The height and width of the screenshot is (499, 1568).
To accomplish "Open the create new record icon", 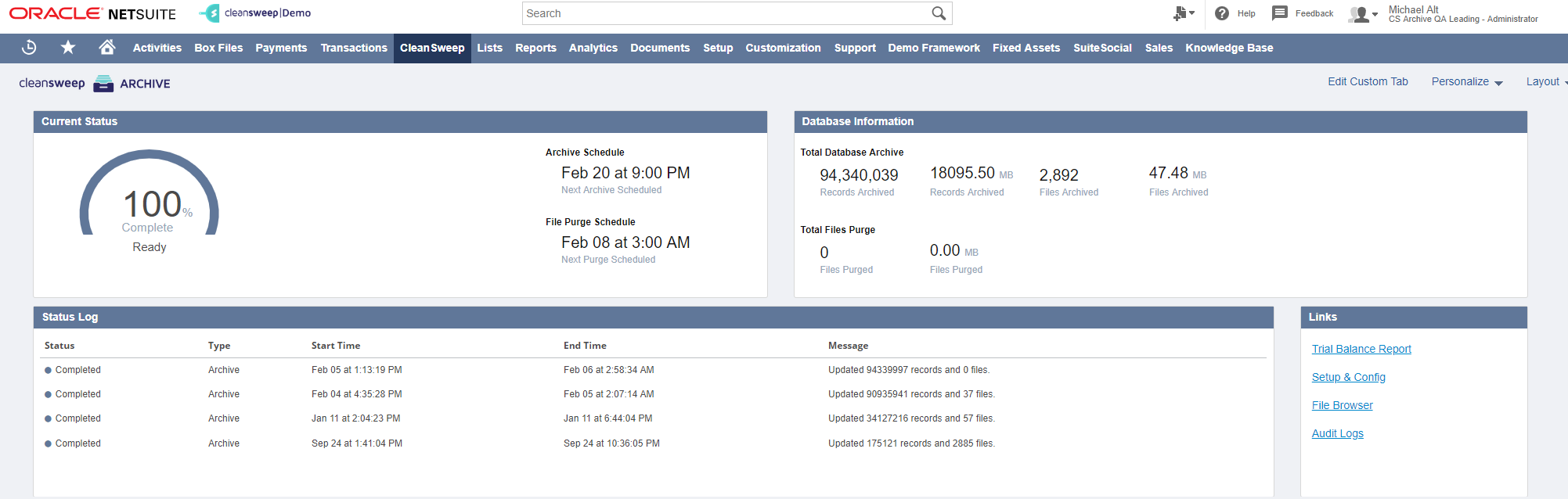I will pos(1180,13).
